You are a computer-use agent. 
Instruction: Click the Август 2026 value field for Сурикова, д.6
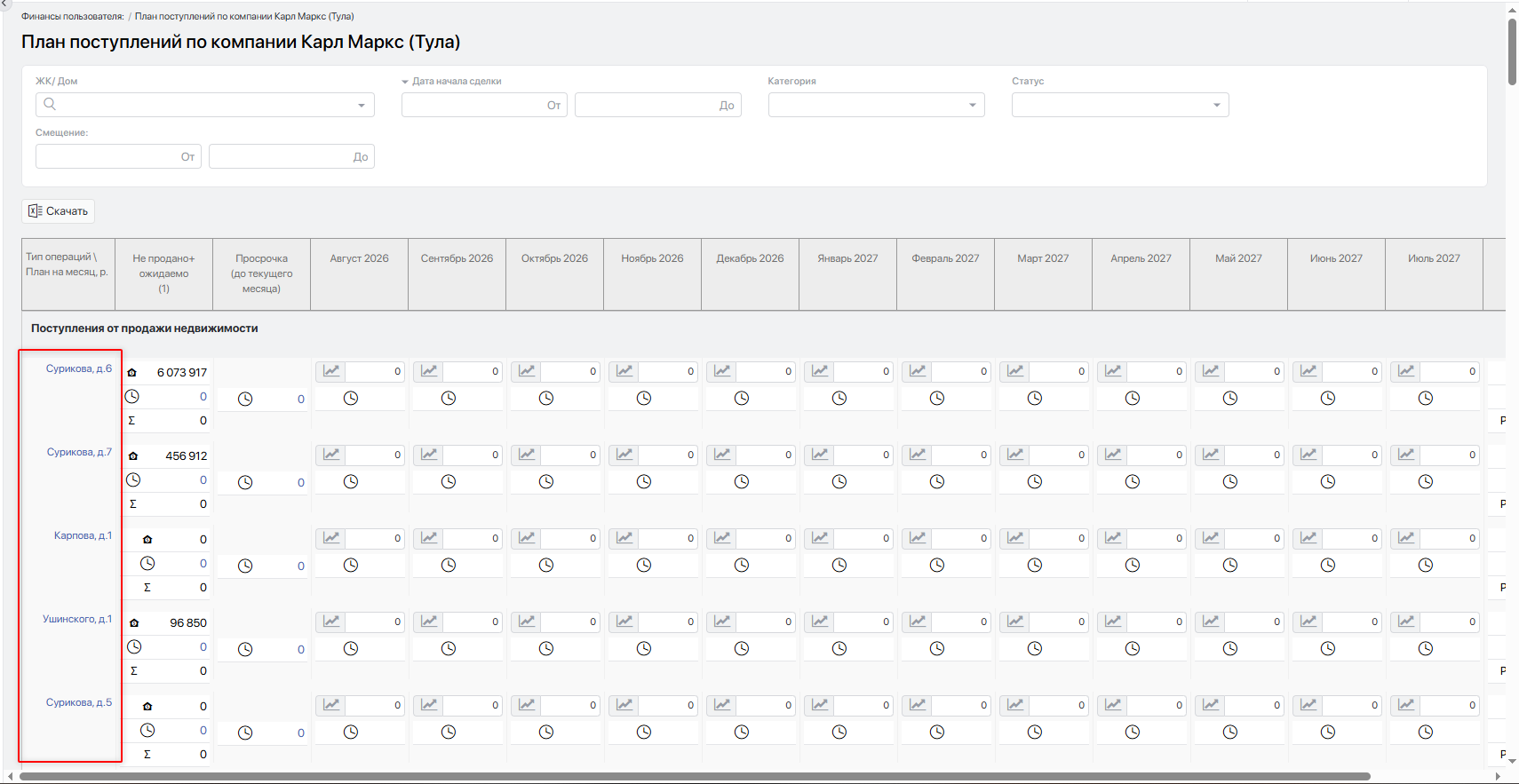tap(375, 371)
